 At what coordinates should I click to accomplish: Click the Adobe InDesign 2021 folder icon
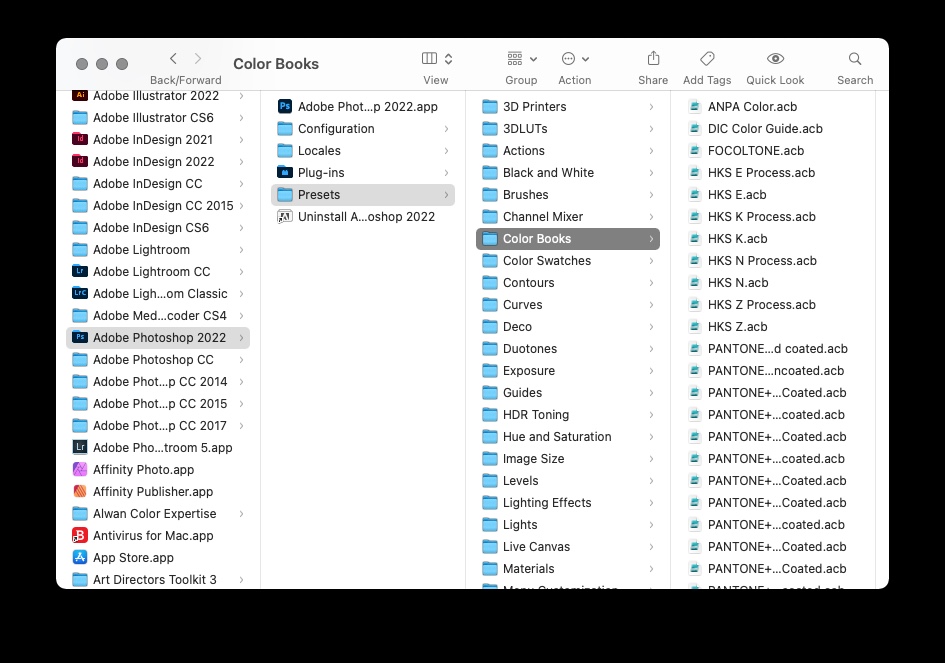(80, 139)
